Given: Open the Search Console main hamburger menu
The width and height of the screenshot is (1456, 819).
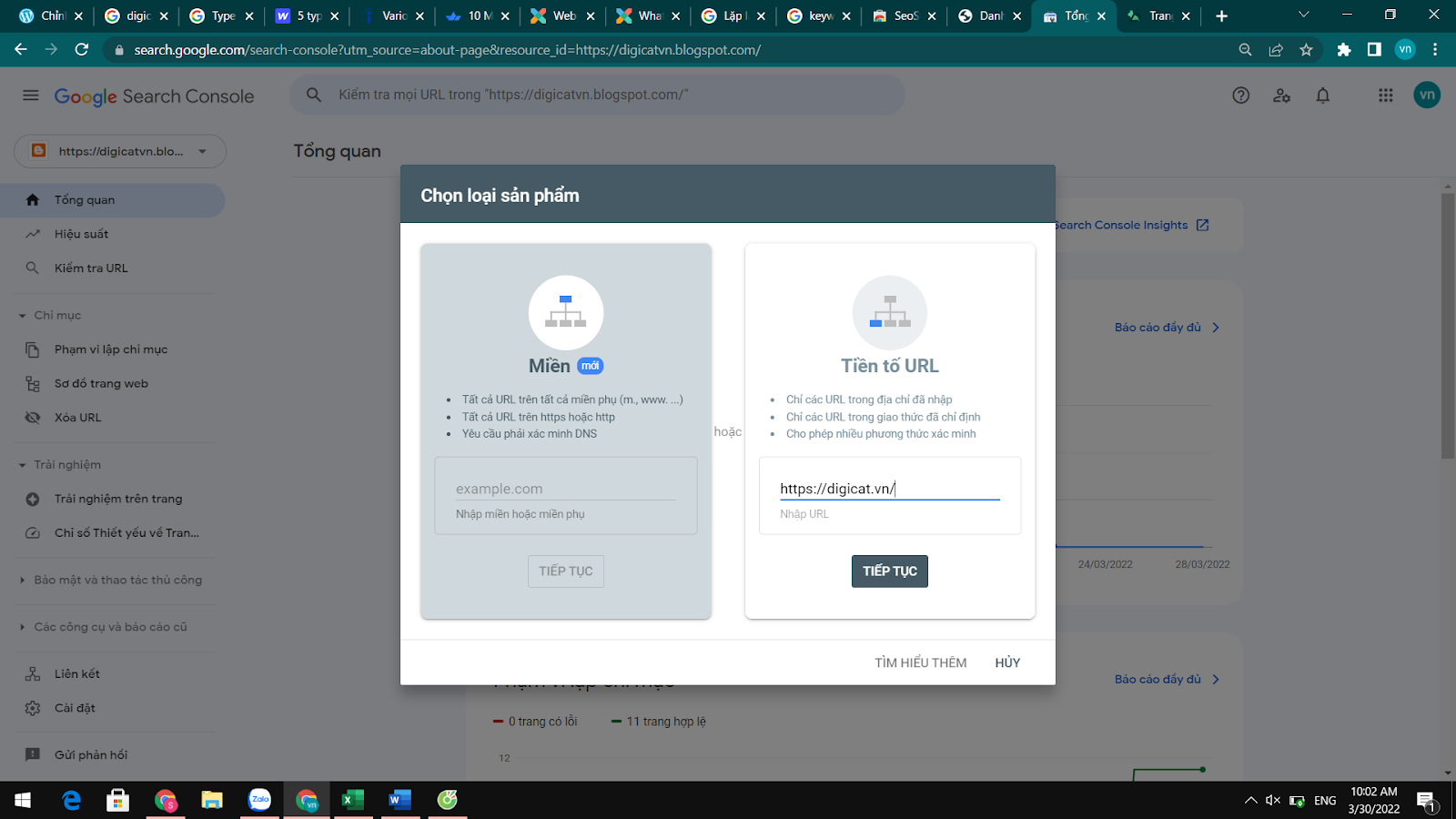Looking at the screenshot, I should tap(31, 96).
